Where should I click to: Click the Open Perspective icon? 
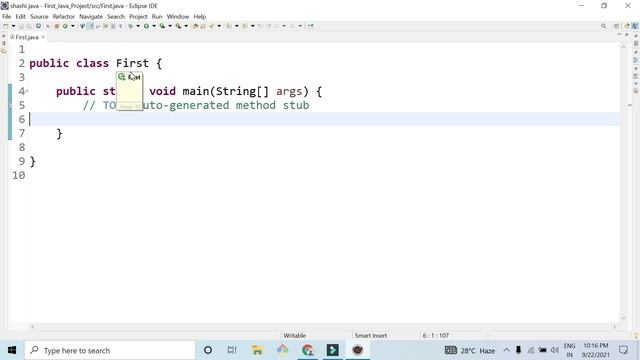pos(616,26)
